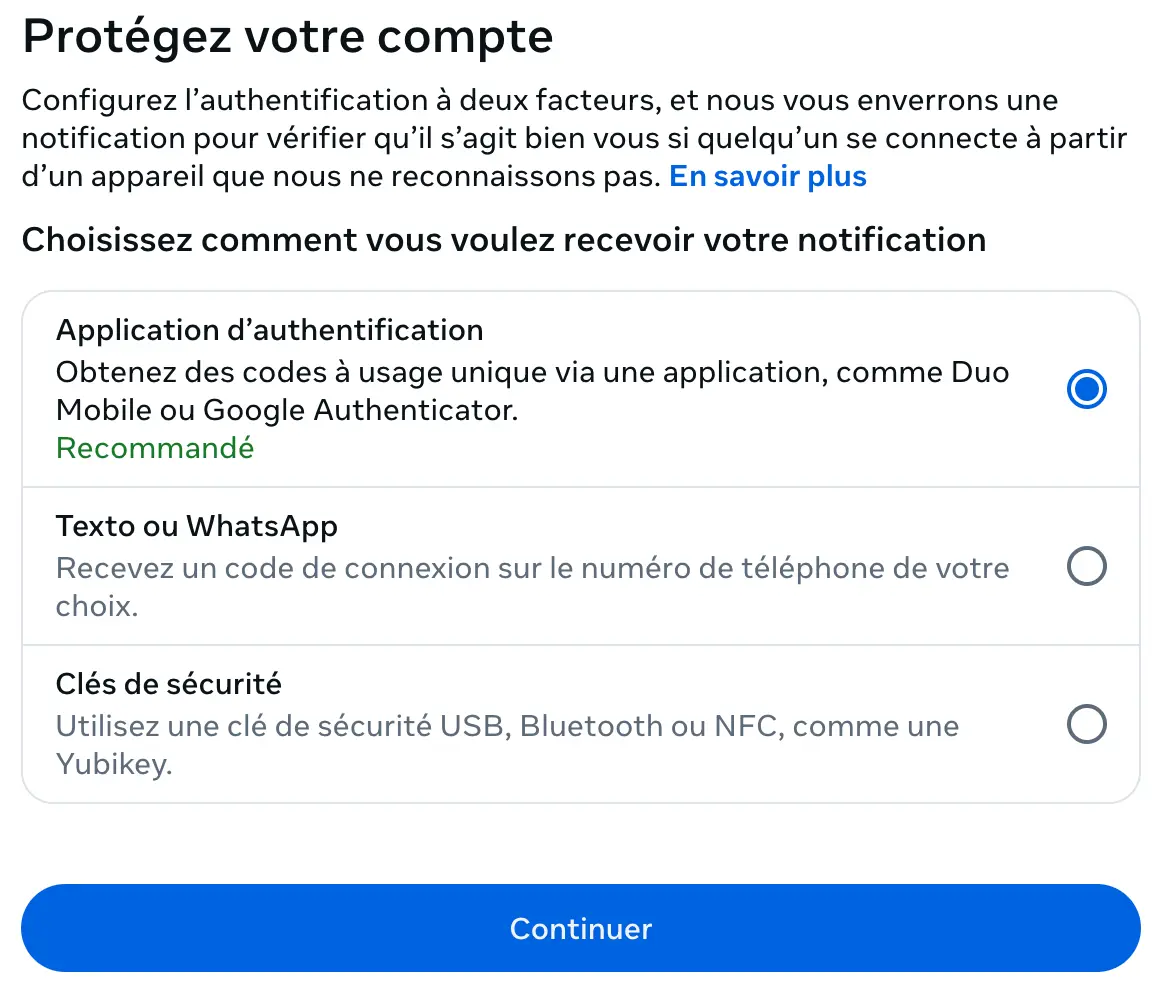This screenshot has height=988, width=1166.
Task: Click the word 'choix.' under Texto ou WhatsApp
Action: tap(96, 607)
